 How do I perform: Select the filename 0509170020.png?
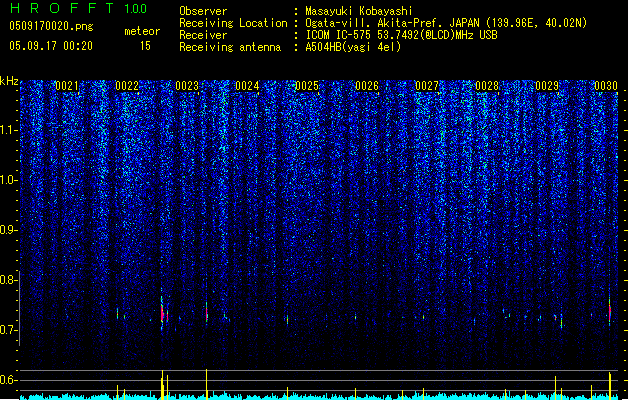coord(51,26)
